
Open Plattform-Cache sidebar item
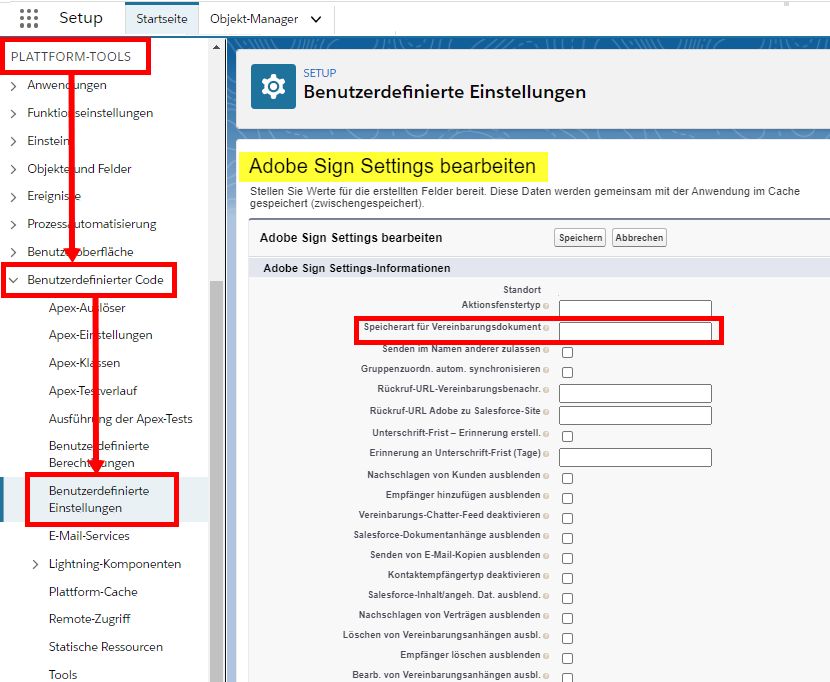tap(93, 592)
